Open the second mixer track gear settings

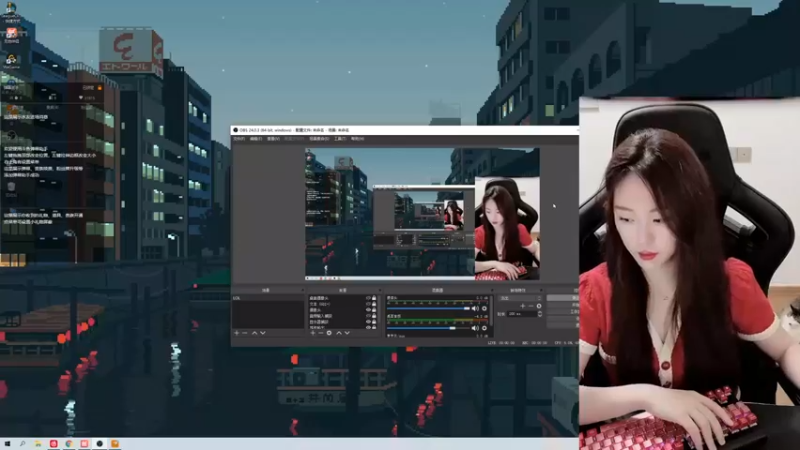tap(484, 328)
